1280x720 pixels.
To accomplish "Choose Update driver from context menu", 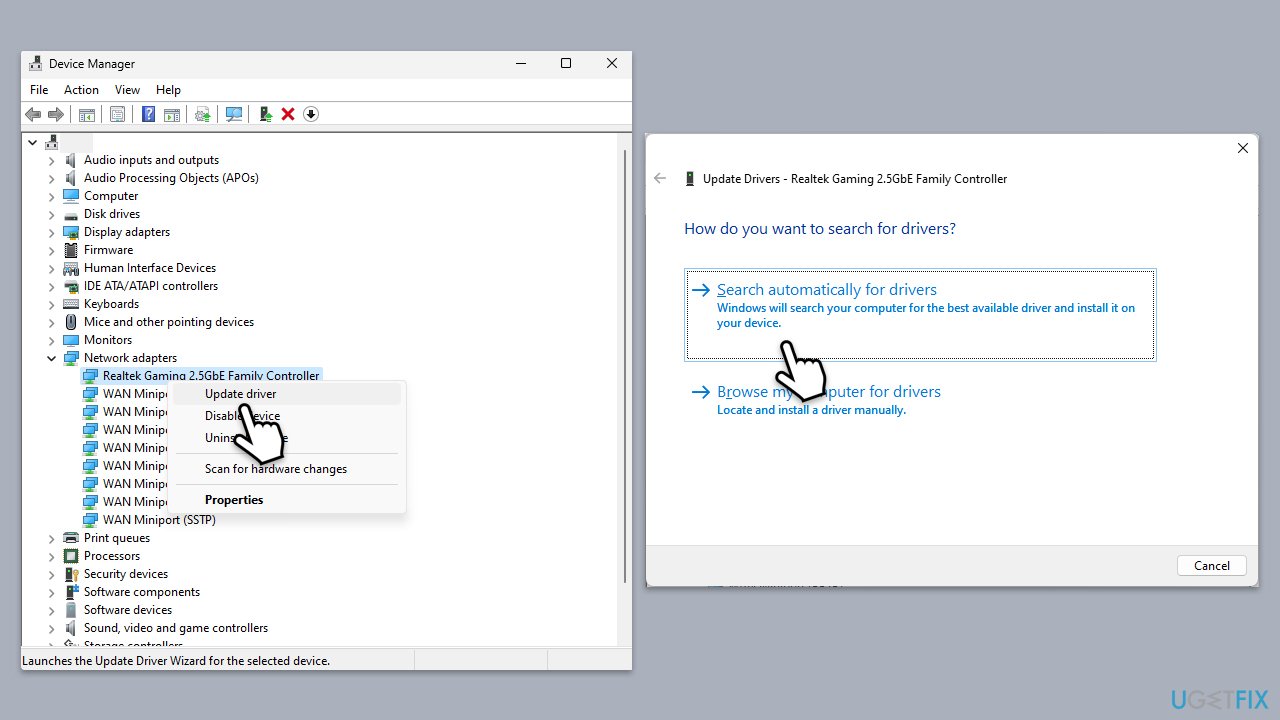I will pos(287,394).
